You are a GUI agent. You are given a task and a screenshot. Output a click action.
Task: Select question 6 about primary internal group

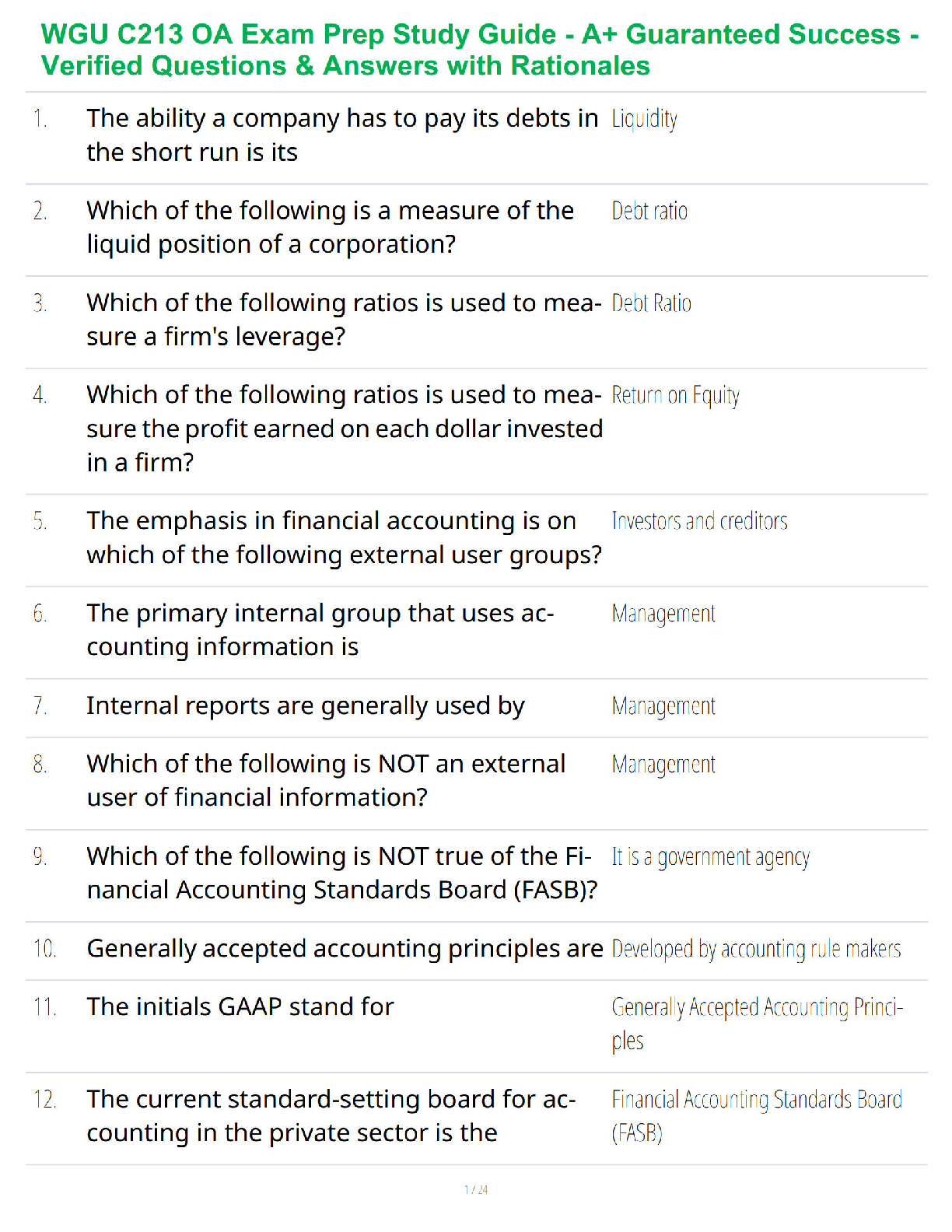click(x=320, y=630)
